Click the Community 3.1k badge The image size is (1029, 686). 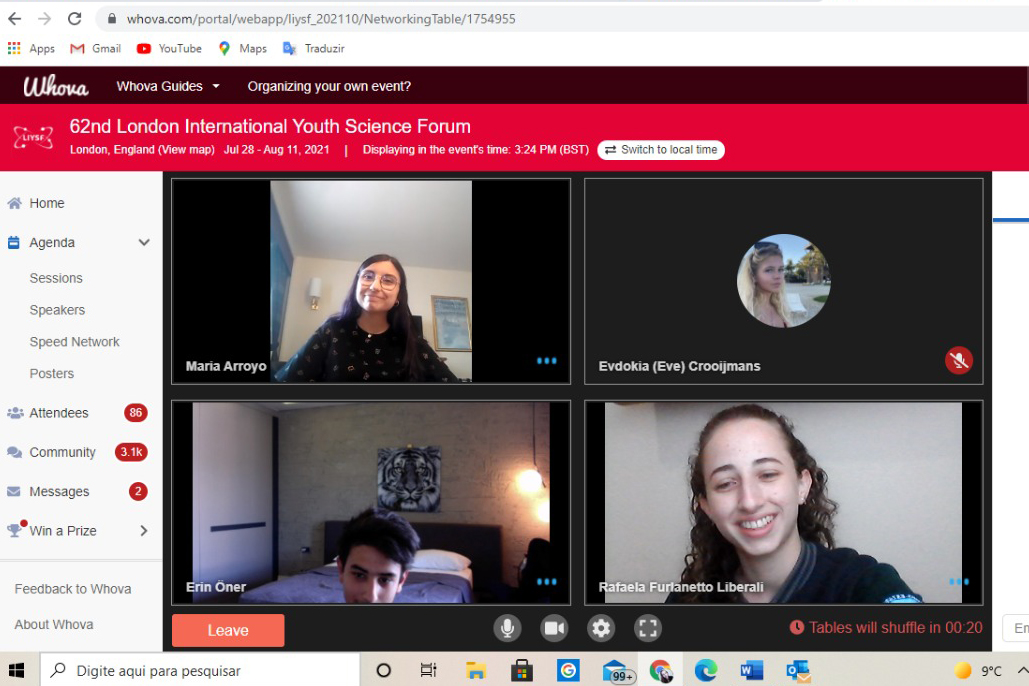click(x=131, y=452)
